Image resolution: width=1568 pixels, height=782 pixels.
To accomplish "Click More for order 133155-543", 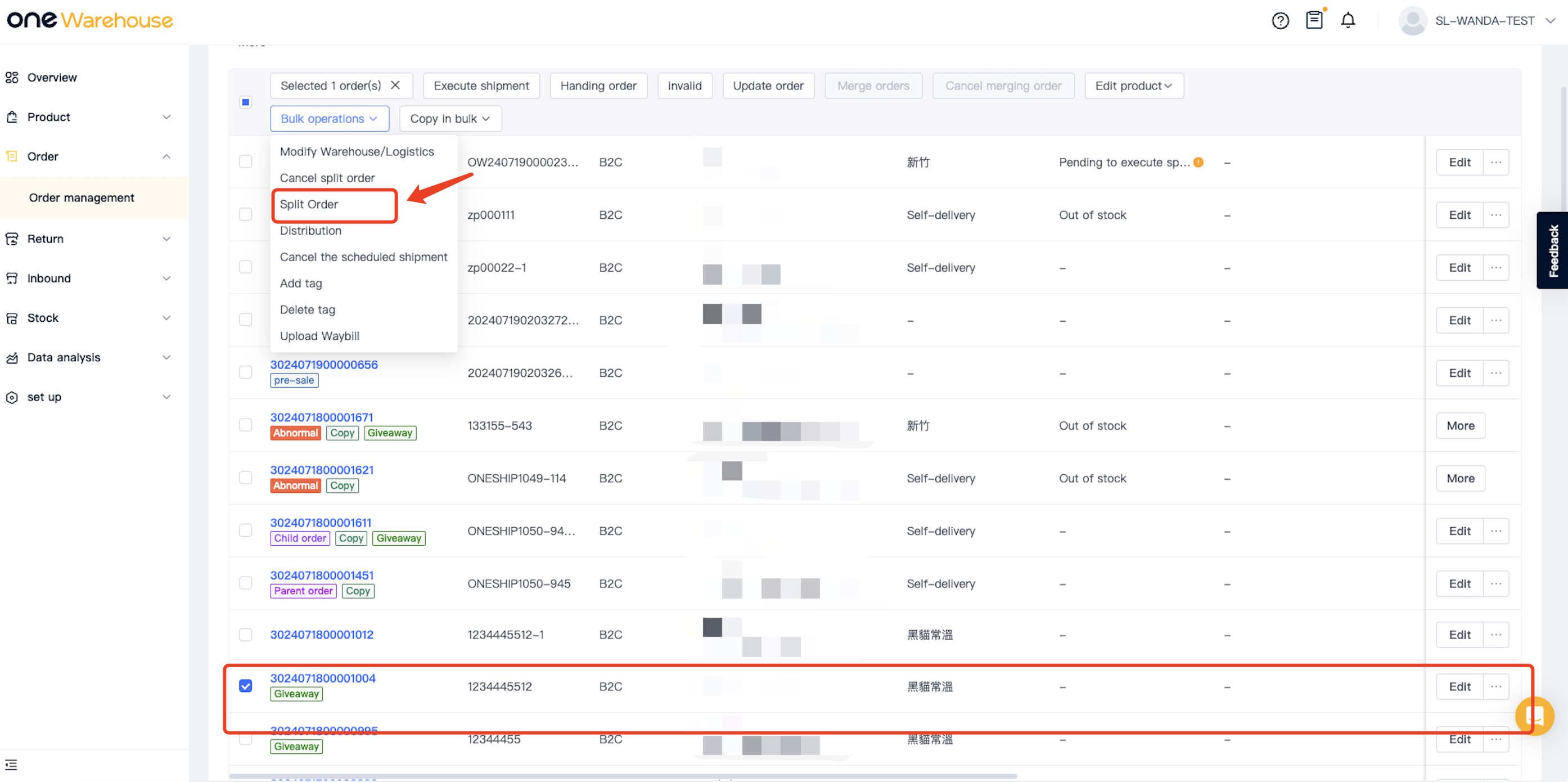I will (x=1460, y=426).
